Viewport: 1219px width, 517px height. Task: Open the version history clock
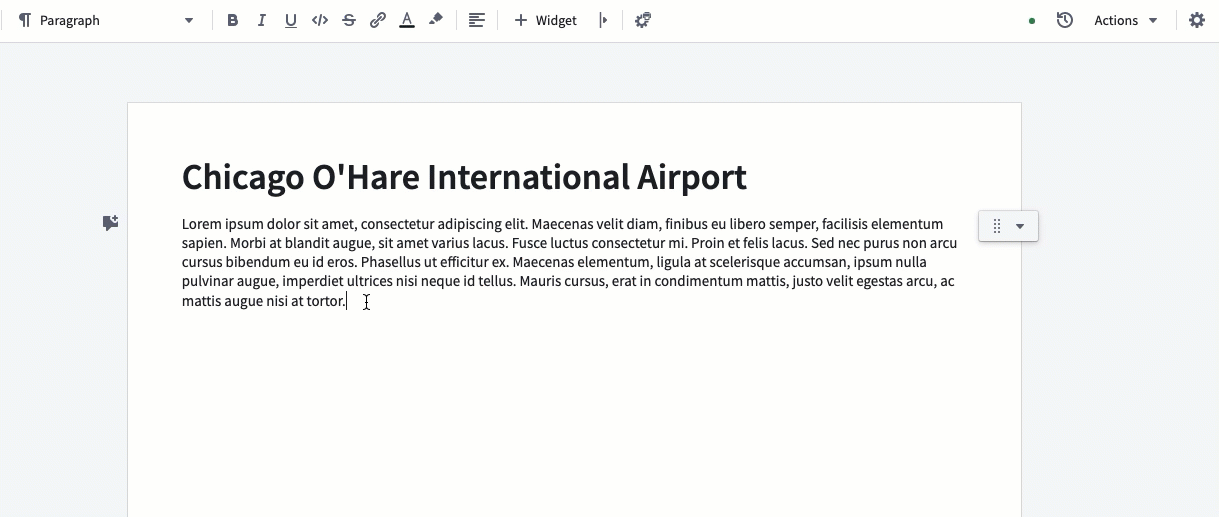1065,20
